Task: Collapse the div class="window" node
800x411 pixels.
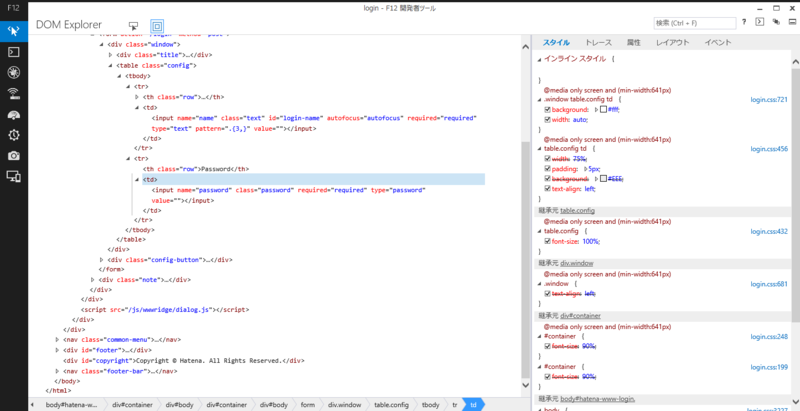Action: (102, 44)
